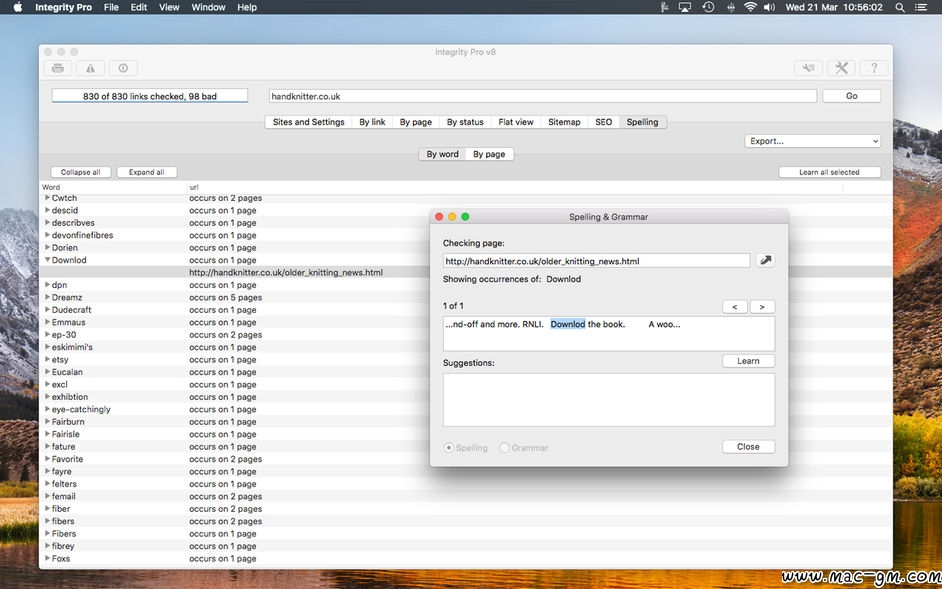The width and height of the screenshot is (942, 589).
Task: Open the File menu
Action: [x=111, y=7]
